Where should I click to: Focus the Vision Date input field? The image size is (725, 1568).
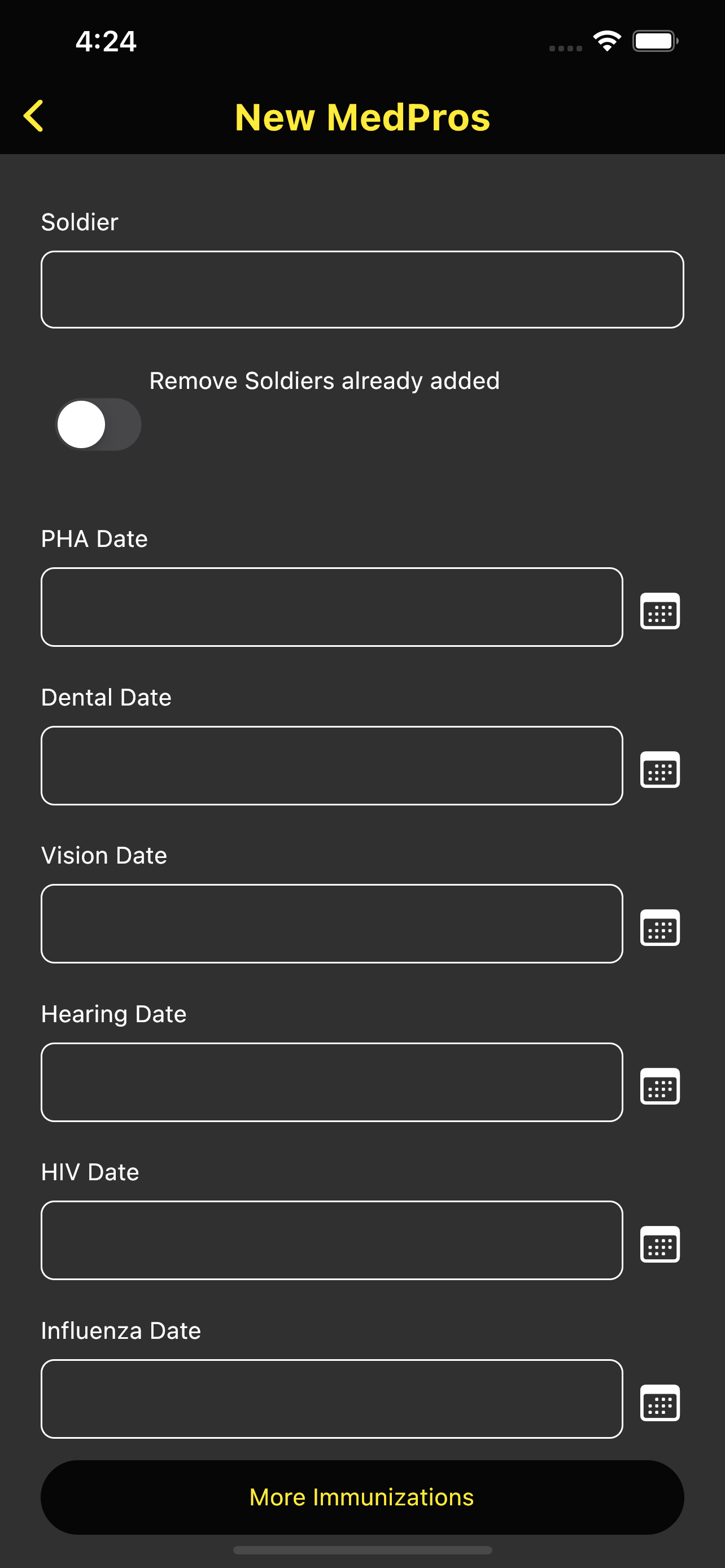pyautogui.click(x=332, y=923)
